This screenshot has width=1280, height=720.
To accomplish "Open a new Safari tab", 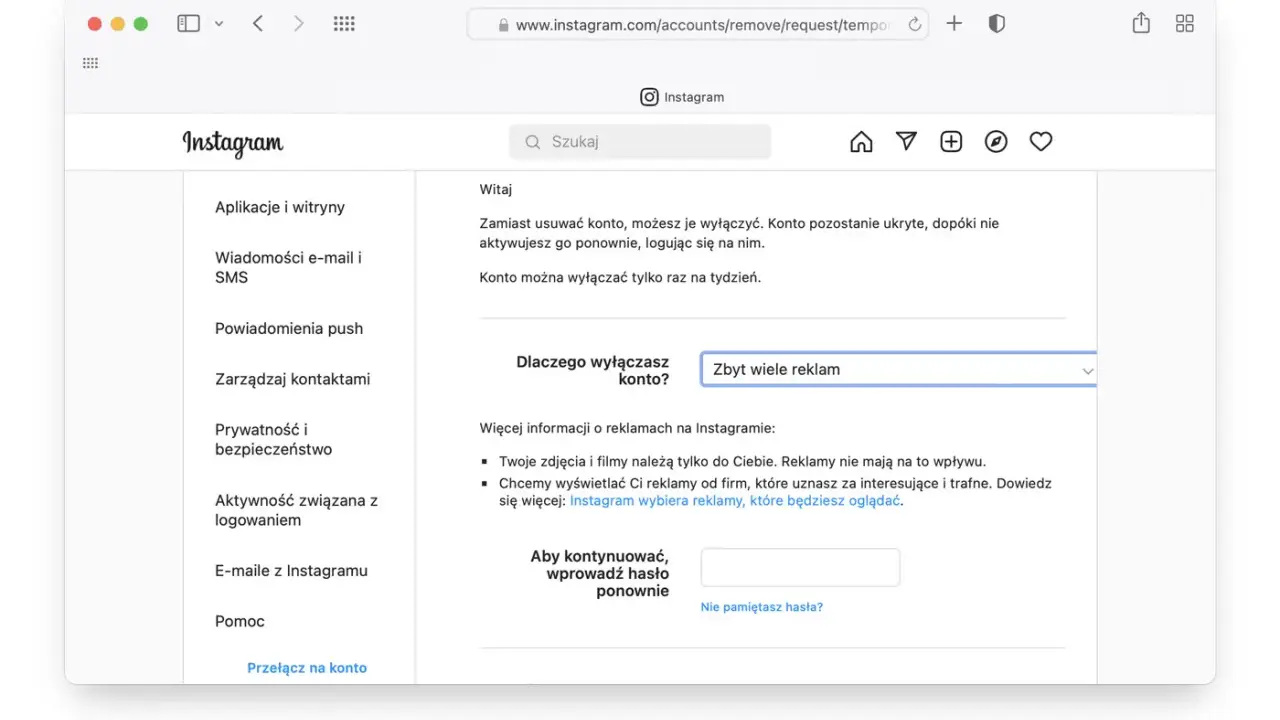I will [x=954, y=24].
